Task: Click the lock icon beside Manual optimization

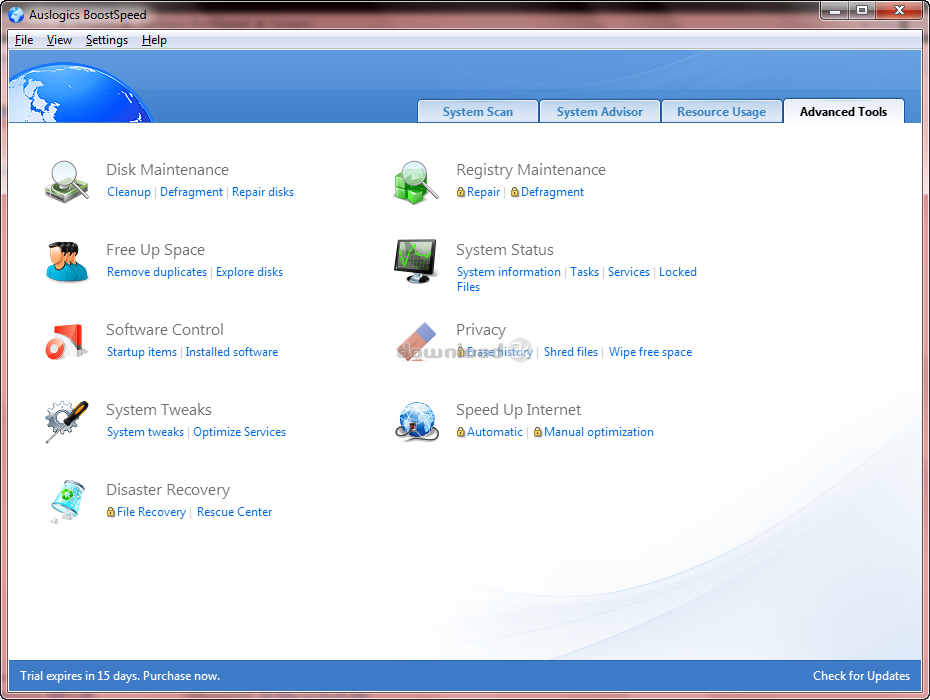Action: point(538,432)
